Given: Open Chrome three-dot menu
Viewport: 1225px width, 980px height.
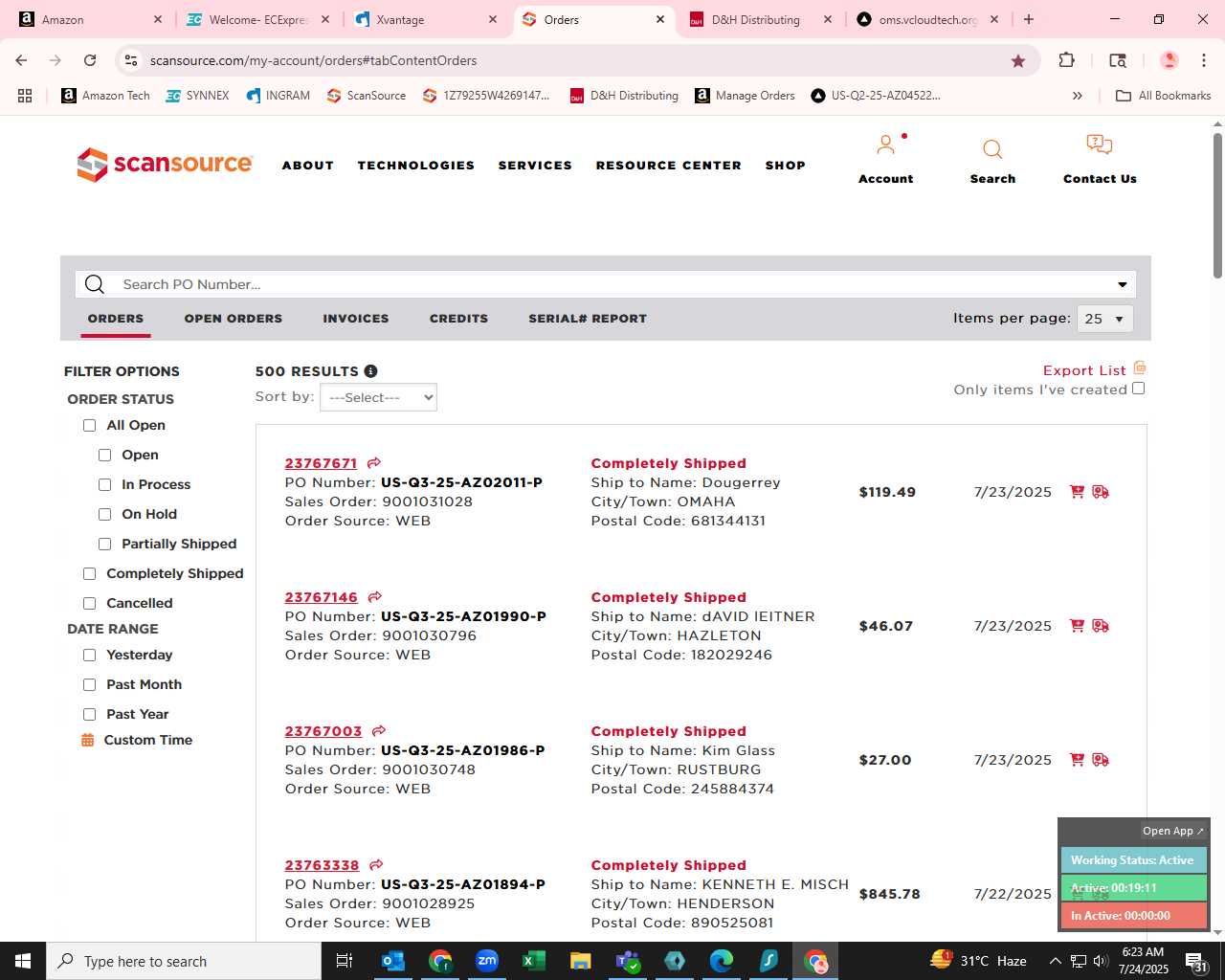Looking at the screenshot, I should point(1204,60).
